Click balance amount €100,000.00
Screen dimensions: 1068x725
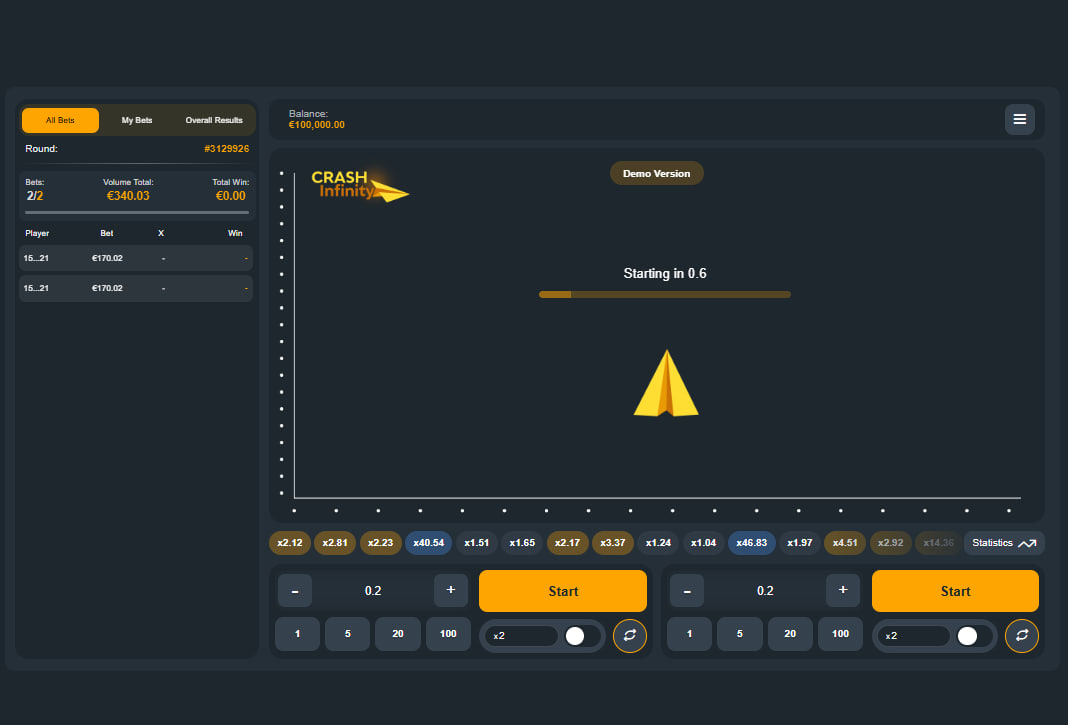(x=317, y=125)
